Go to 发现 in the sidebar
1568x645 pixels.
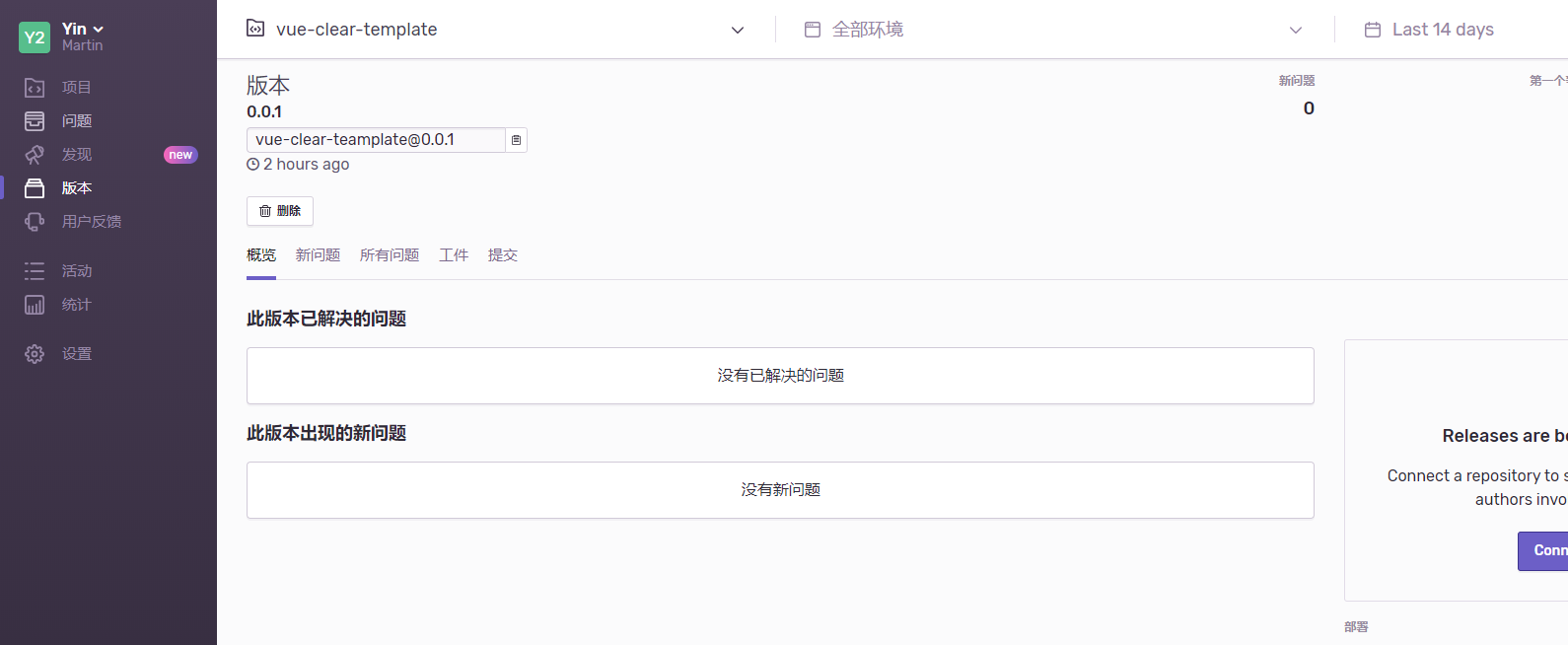77,155
